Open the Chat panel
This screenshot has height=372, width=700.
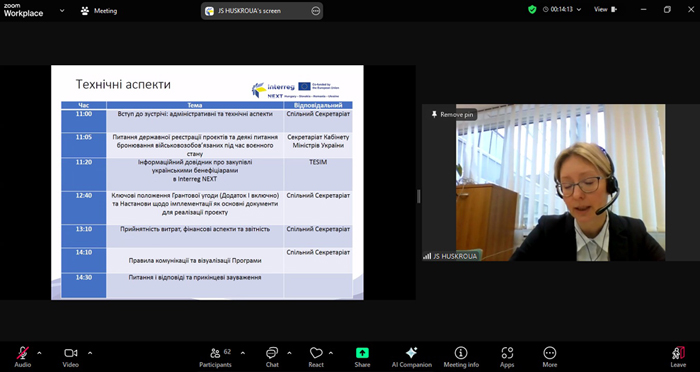click(x=272, y=357)
